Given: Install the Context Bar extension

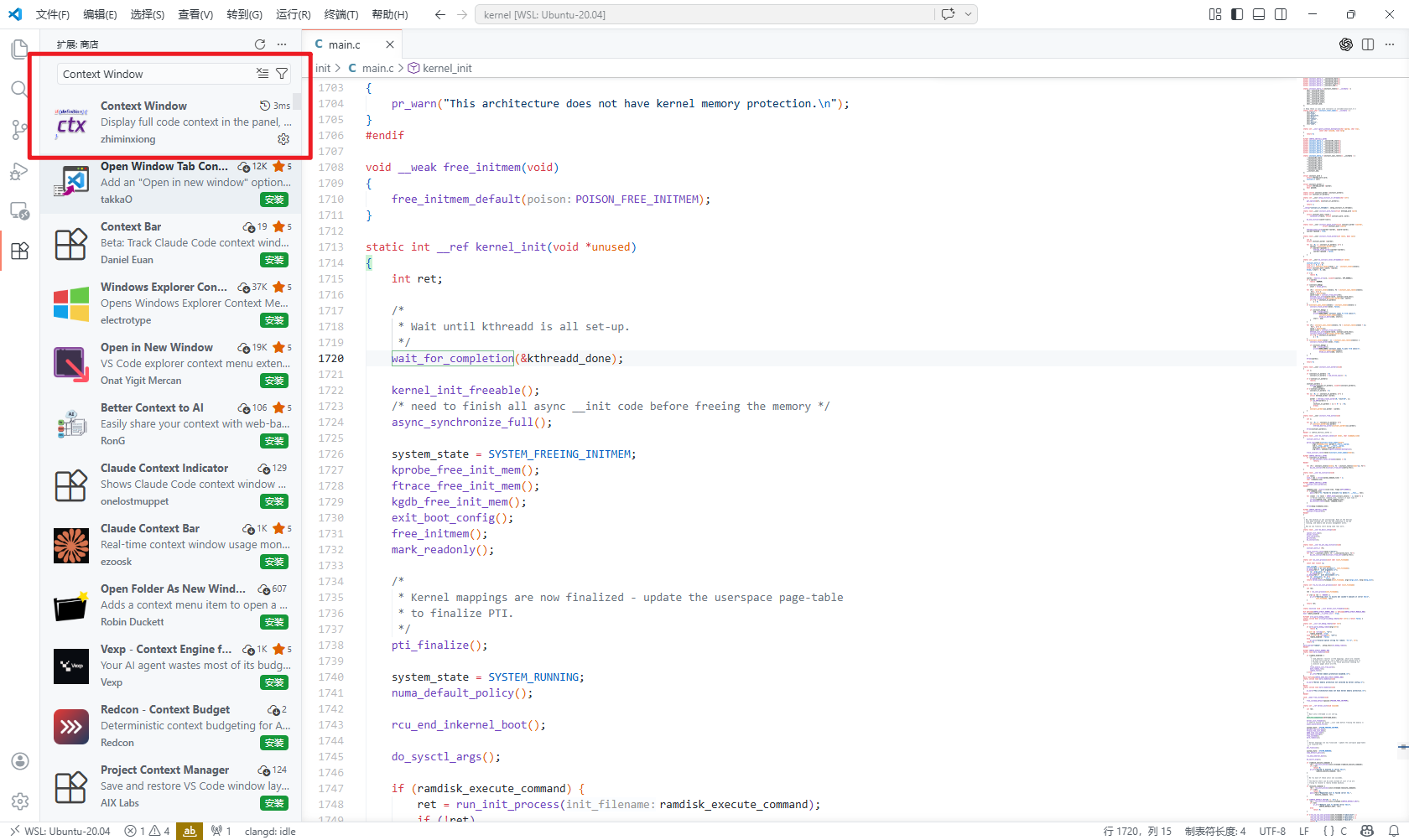Looking at the screenshot, I should pos(274,260).
